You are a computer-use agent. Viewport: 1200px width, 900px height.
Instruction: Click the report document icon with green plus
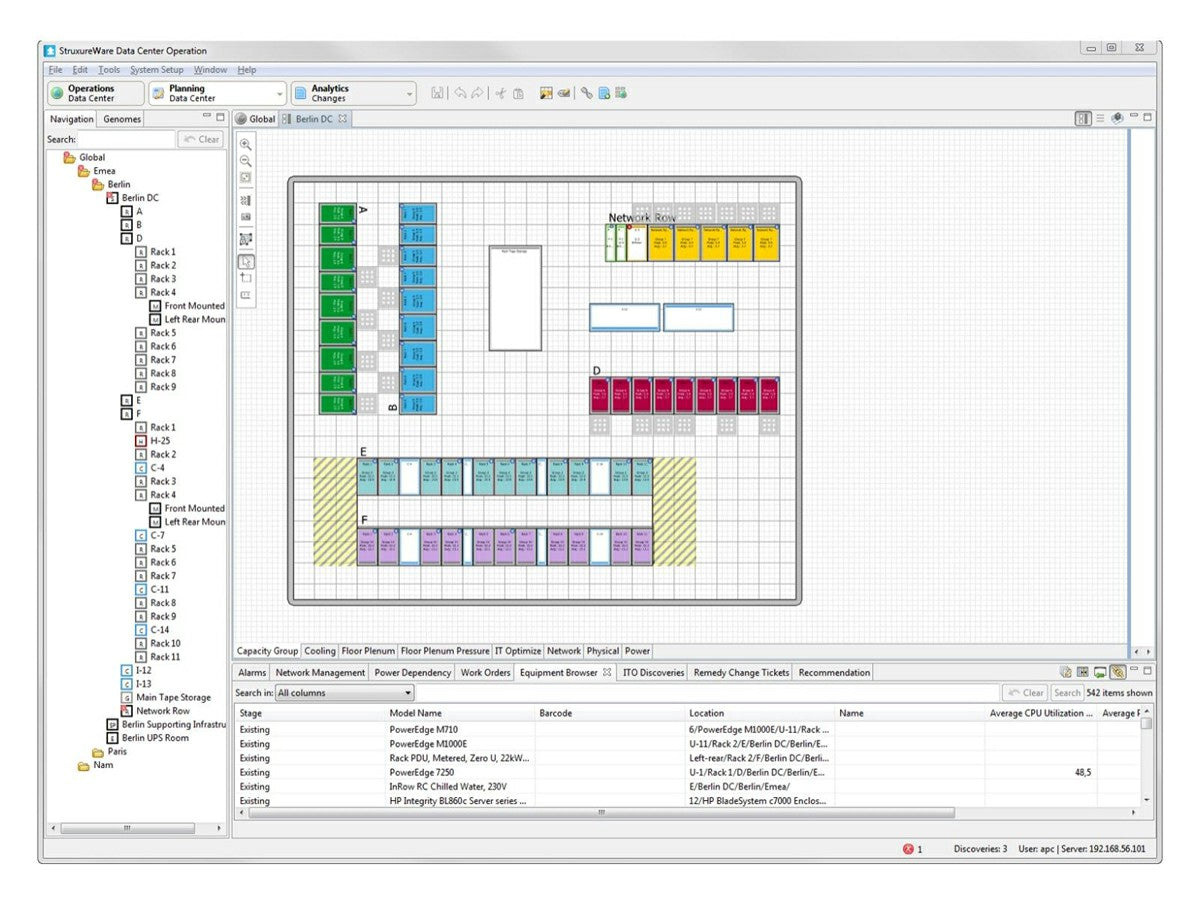[x=604, y=93]
